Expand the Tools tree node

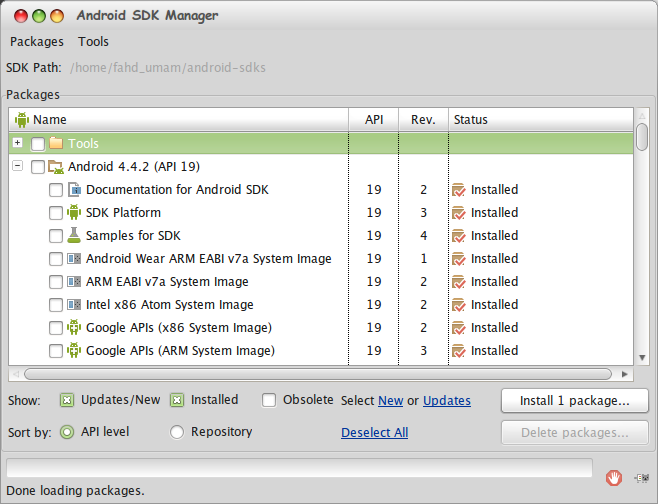click(x=17, y=144)
